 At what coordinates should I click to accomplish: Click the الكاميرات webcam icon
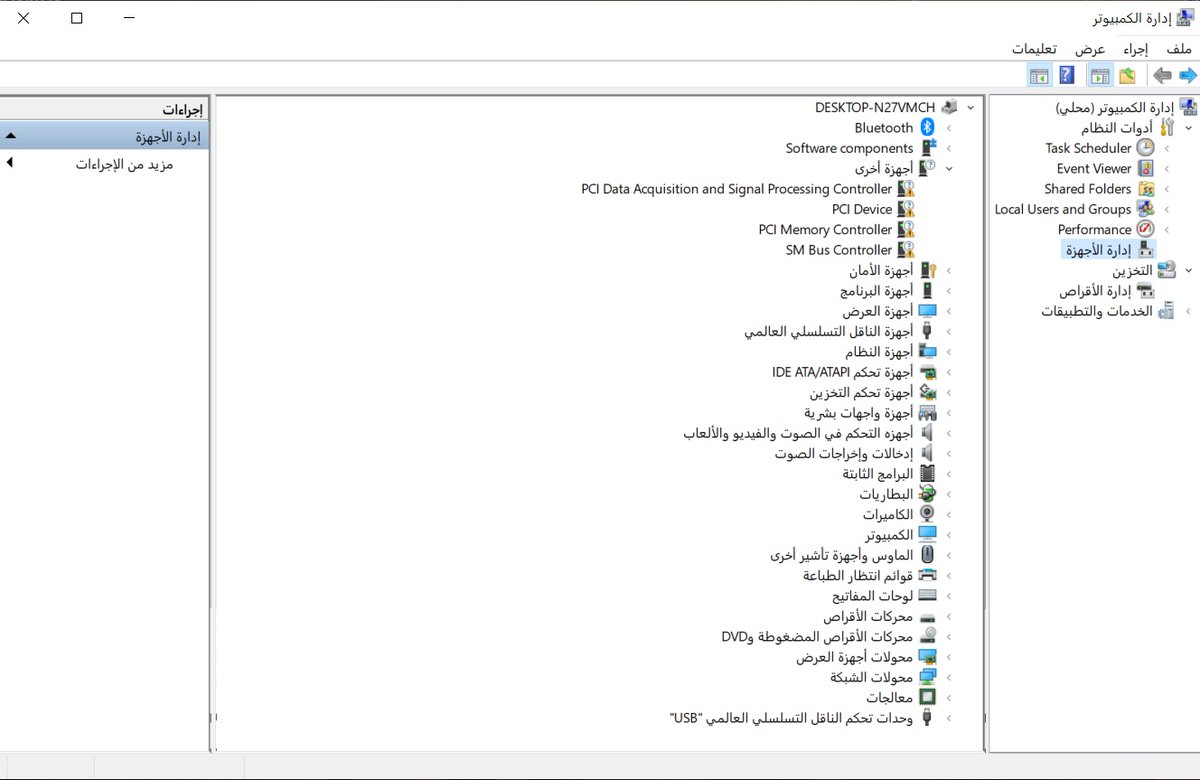coord(928,514)
